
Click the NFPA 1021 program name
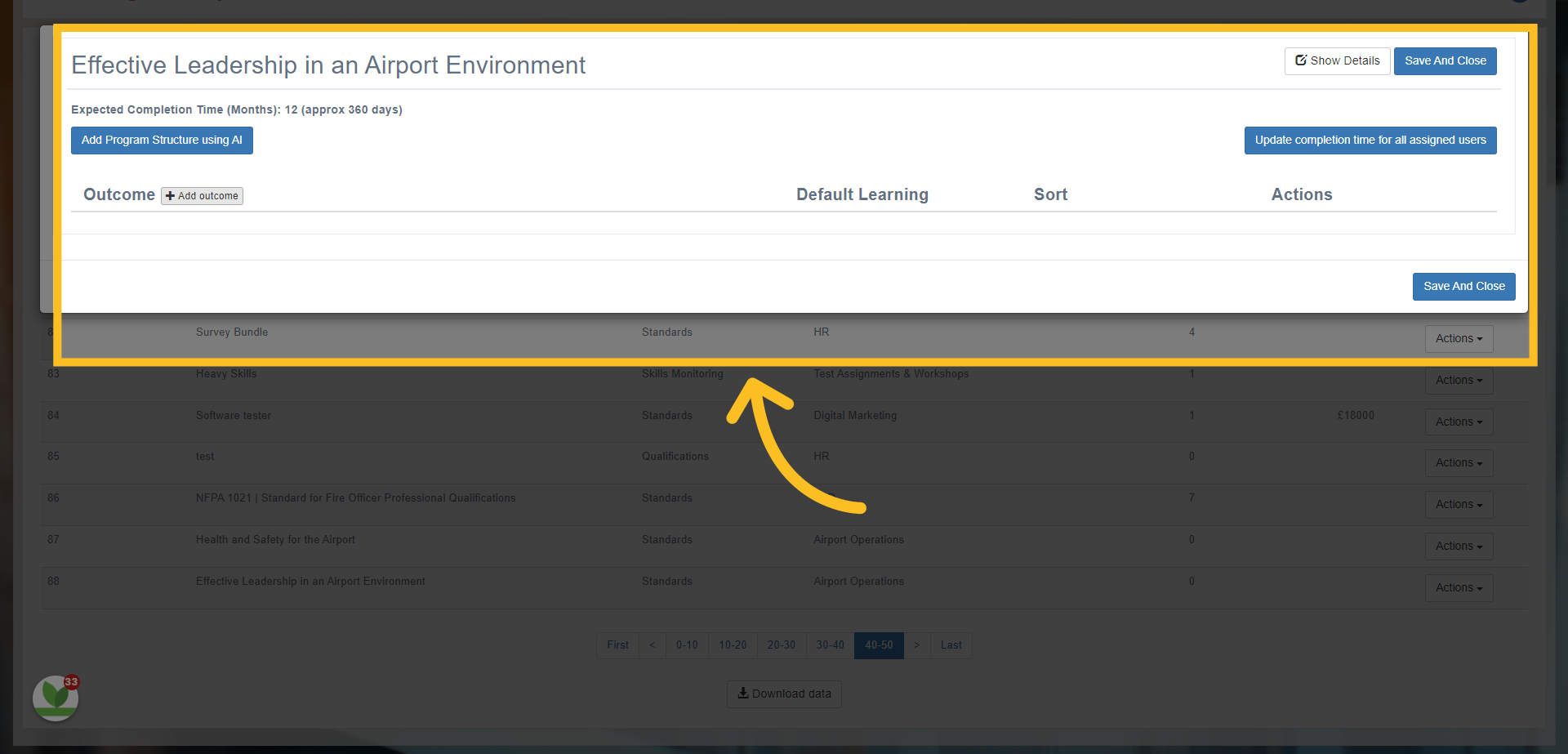pos(355,498)
